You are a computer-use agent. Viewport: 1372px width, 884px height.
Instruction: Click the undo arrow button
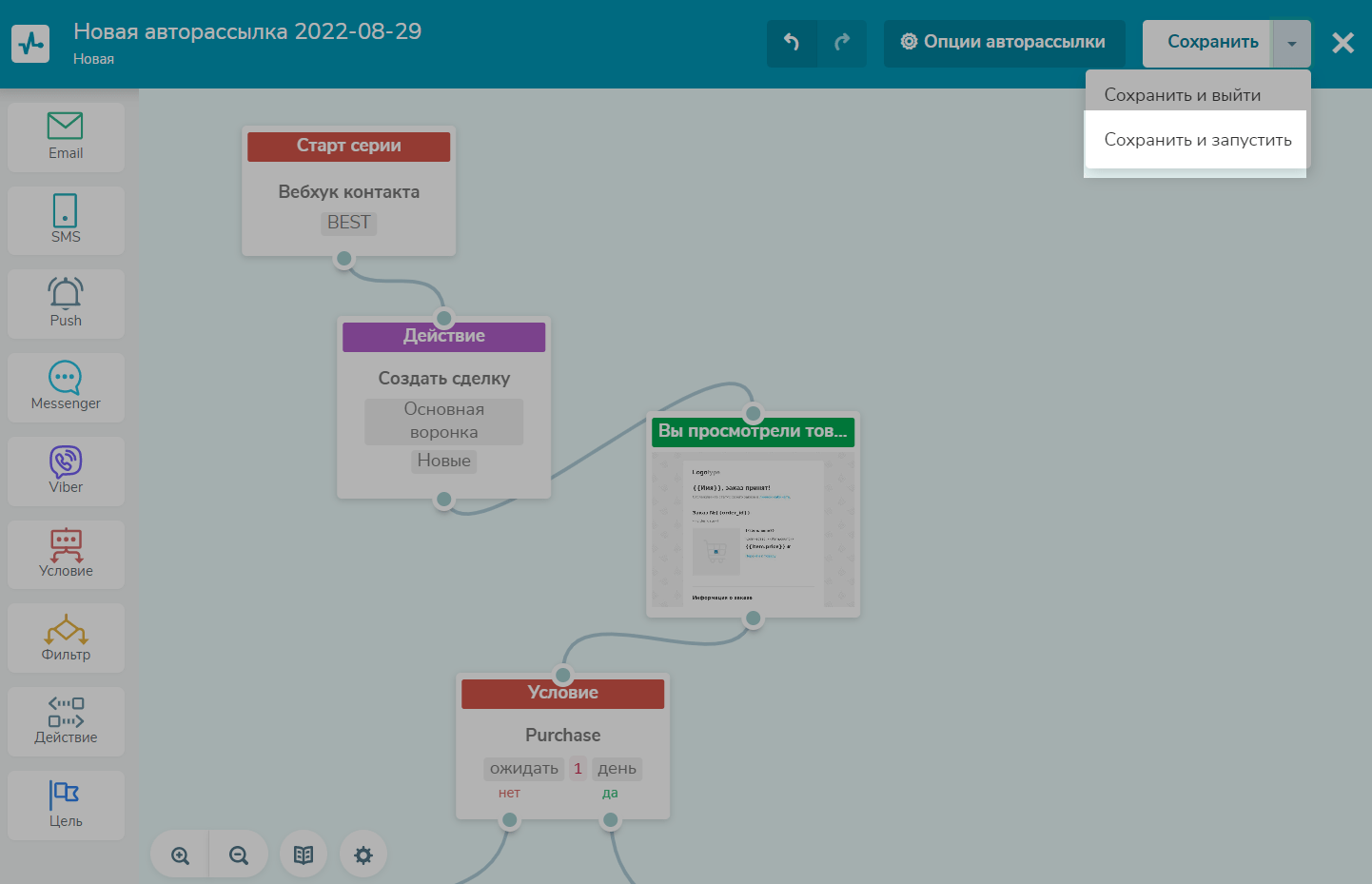click(x=792, y=43)
